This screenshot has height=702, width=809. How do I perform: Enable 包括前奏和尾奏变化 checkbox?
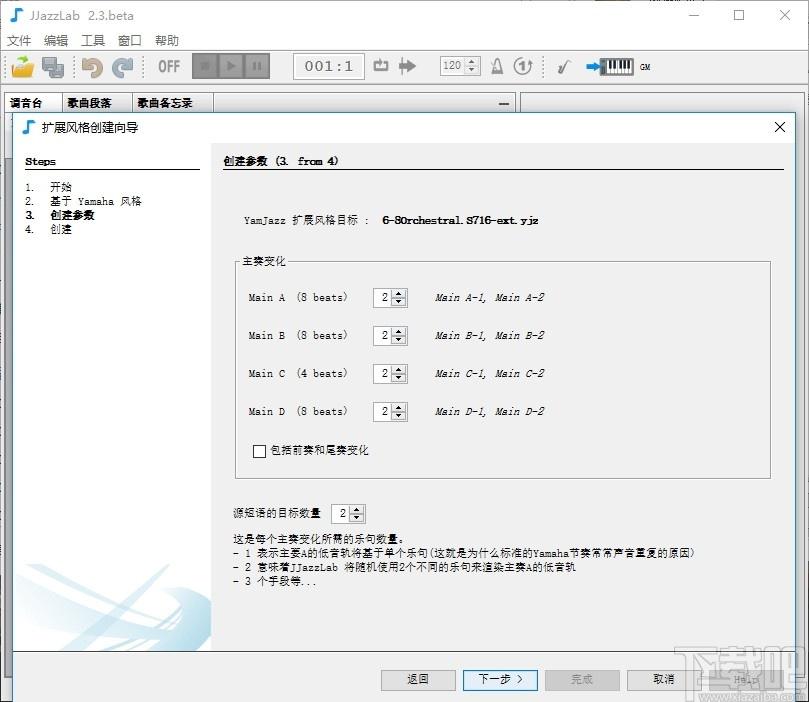(x=260, y=451)
